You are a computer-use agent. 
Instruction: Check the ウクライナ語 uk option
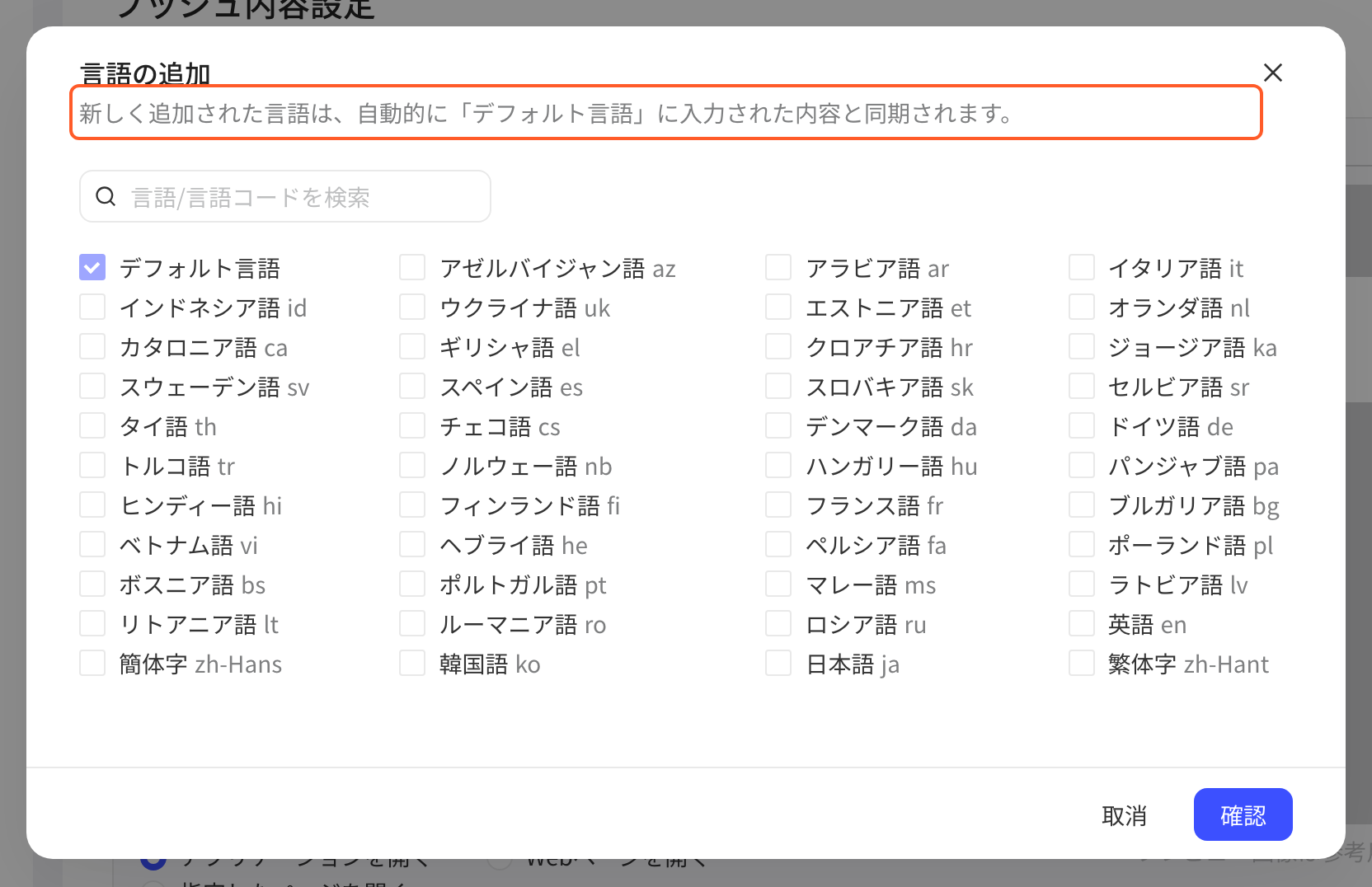[412, 307]
